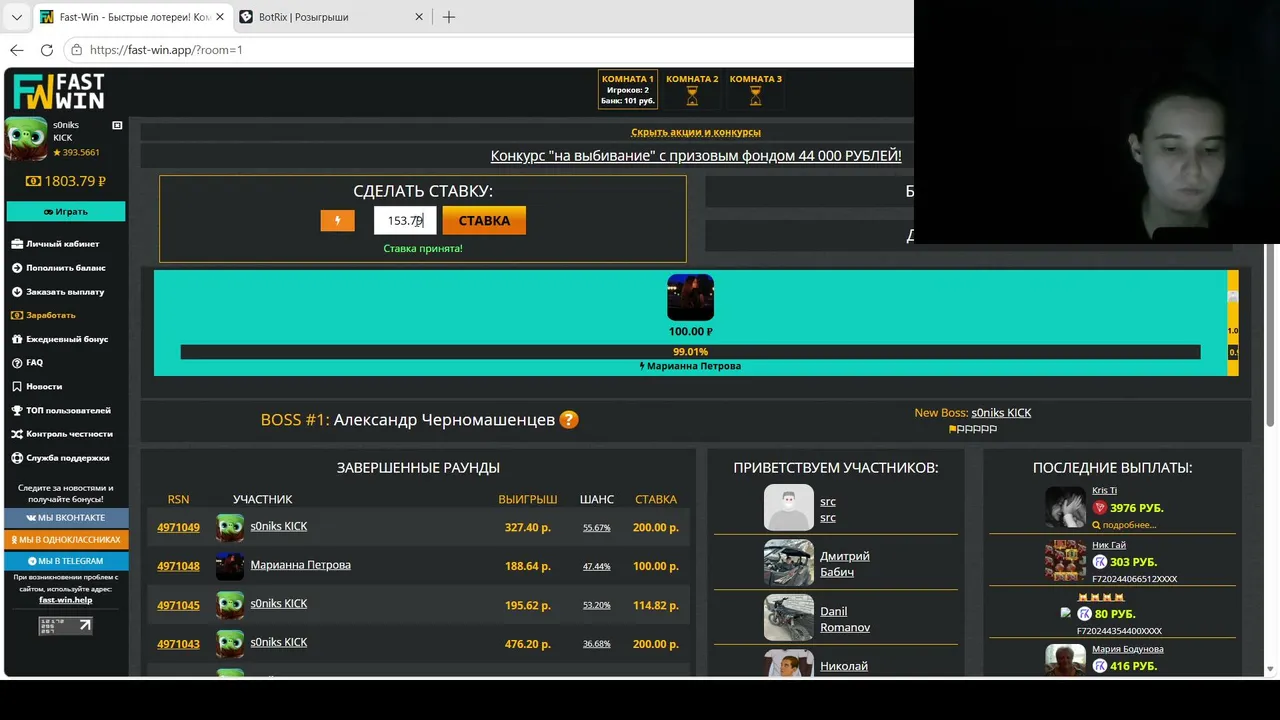The image size is (1280, 720).
Task: Click the shuffle icon beside Контроль честности
Action: tap(17, 434)
